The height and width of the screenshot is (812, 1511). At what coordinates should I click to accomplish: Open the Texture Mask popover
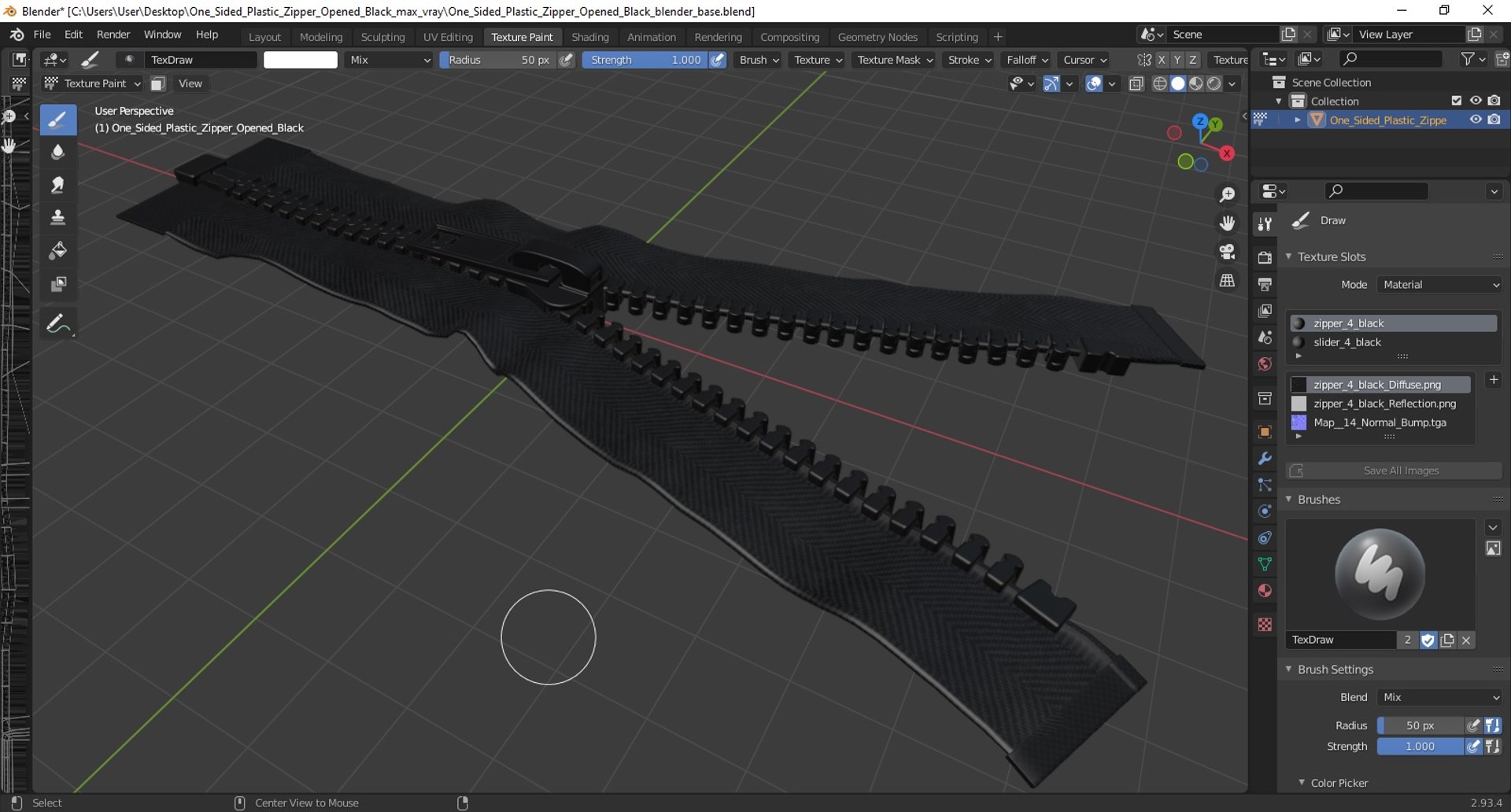coord(895,60)
